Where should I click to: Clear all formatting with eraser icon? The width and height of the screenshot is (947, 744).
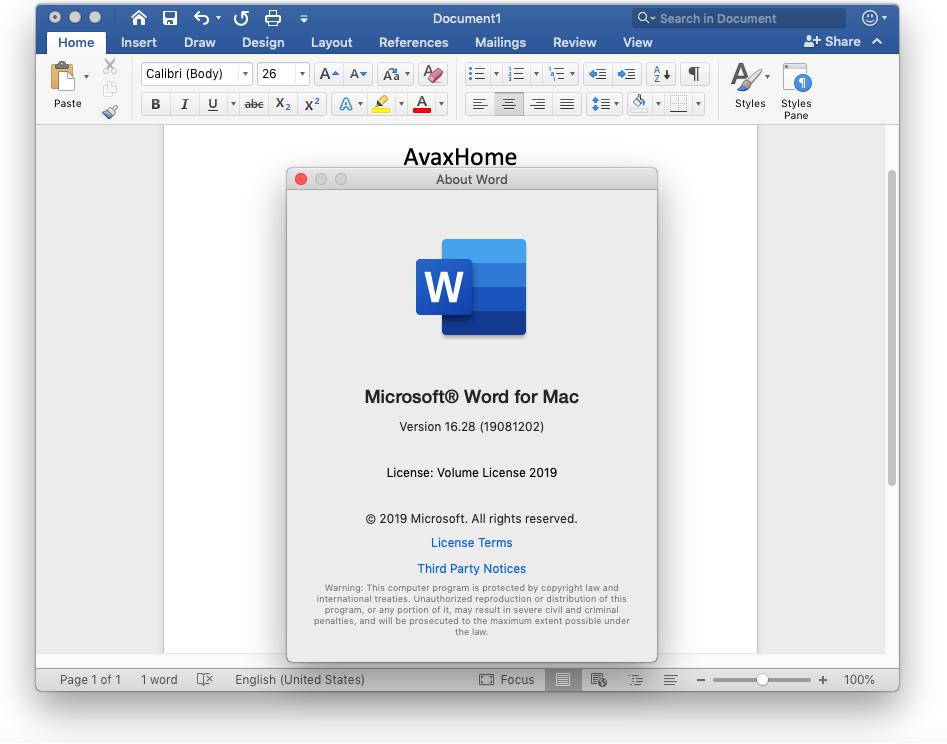click(x=433, y=74)
